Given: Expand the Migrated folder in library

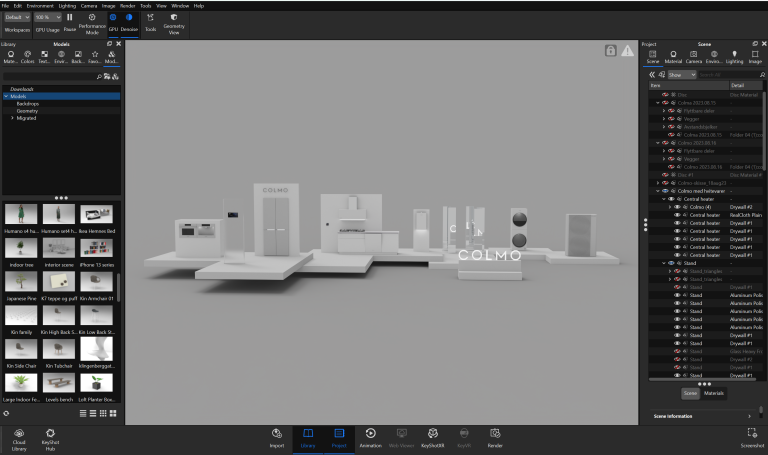Looking at the screenshot, I should click(13, 118).
